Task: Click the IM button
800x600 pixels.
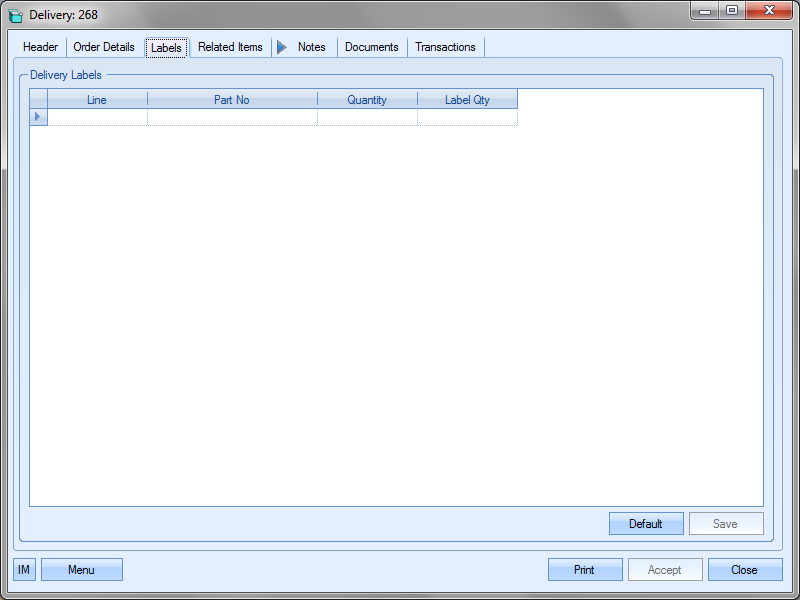Action: click(24, 569)
